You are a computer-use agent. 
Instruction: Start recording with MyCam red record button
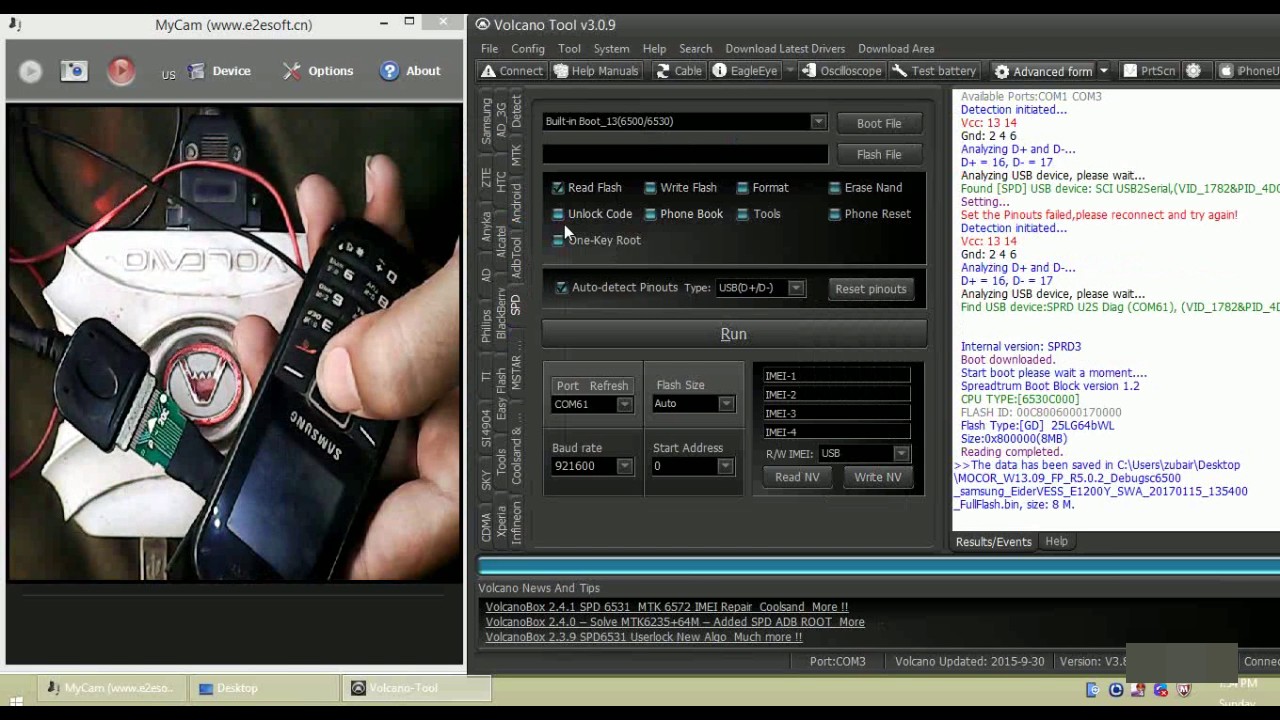coord(121,71)
